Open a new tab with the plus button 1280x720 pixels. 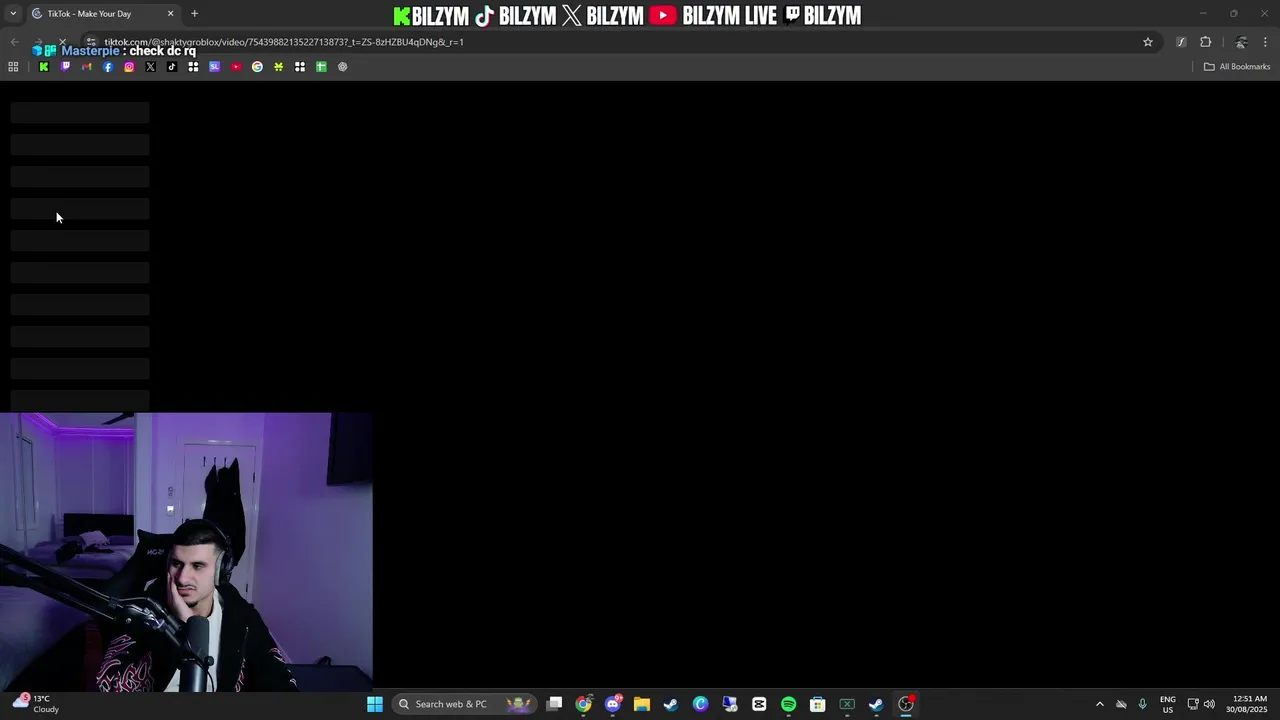194,14
